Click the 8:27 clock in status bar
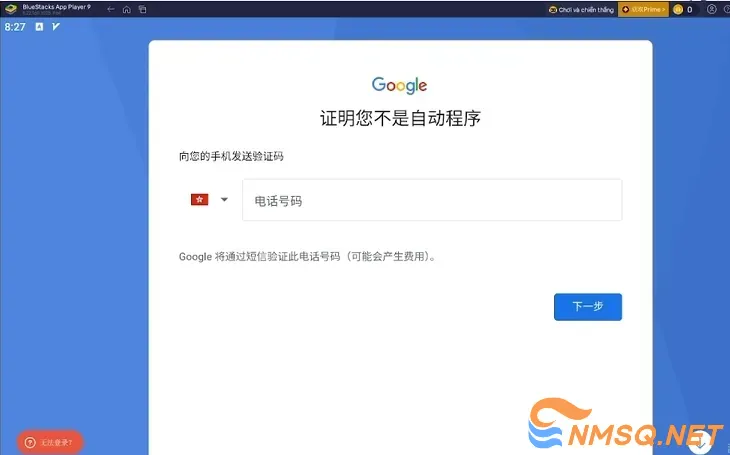 [15, 27]
